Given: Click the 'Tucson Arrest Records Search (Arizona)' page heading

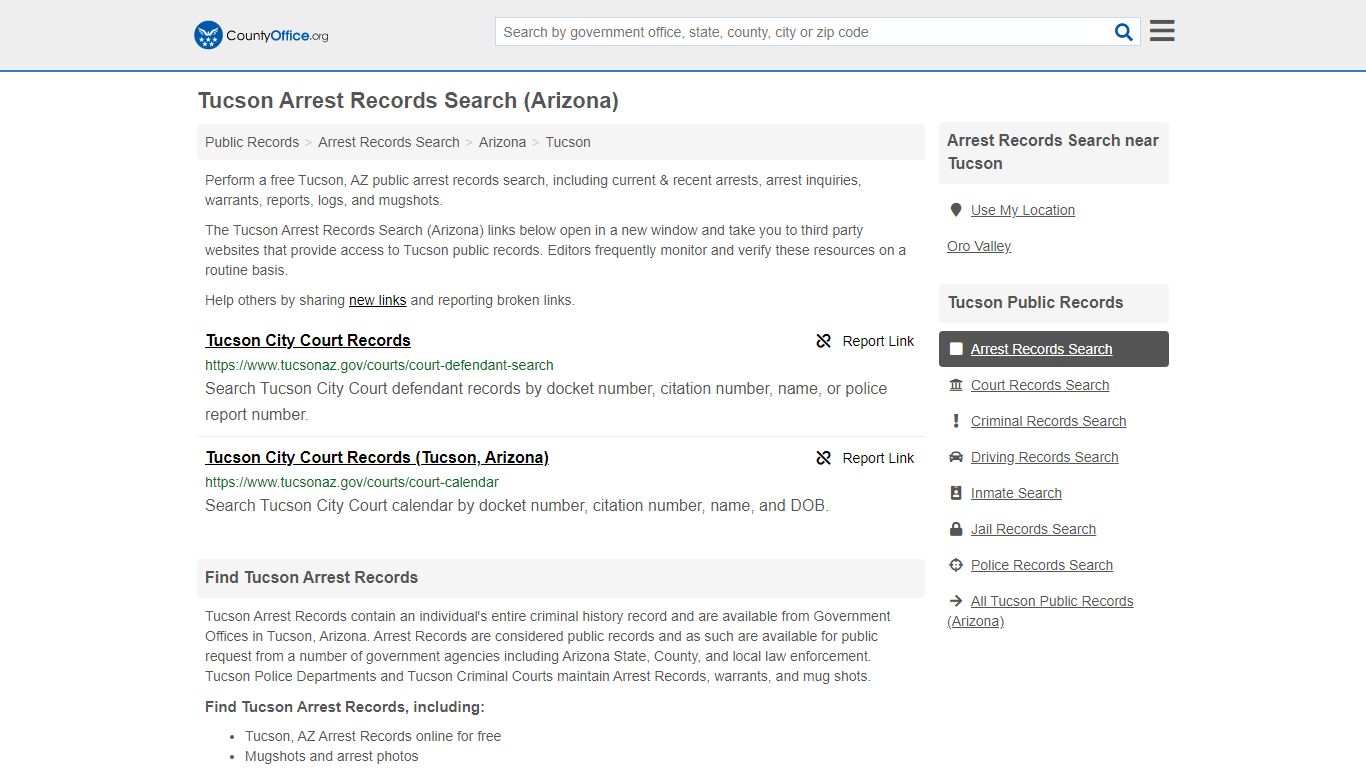Looking at the screenshot, I should tap(408, 101).
